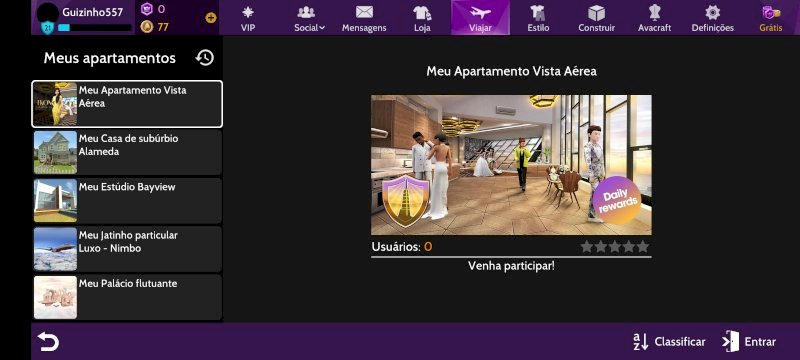
Task: Open the VIP section
Action: (248, 18)
